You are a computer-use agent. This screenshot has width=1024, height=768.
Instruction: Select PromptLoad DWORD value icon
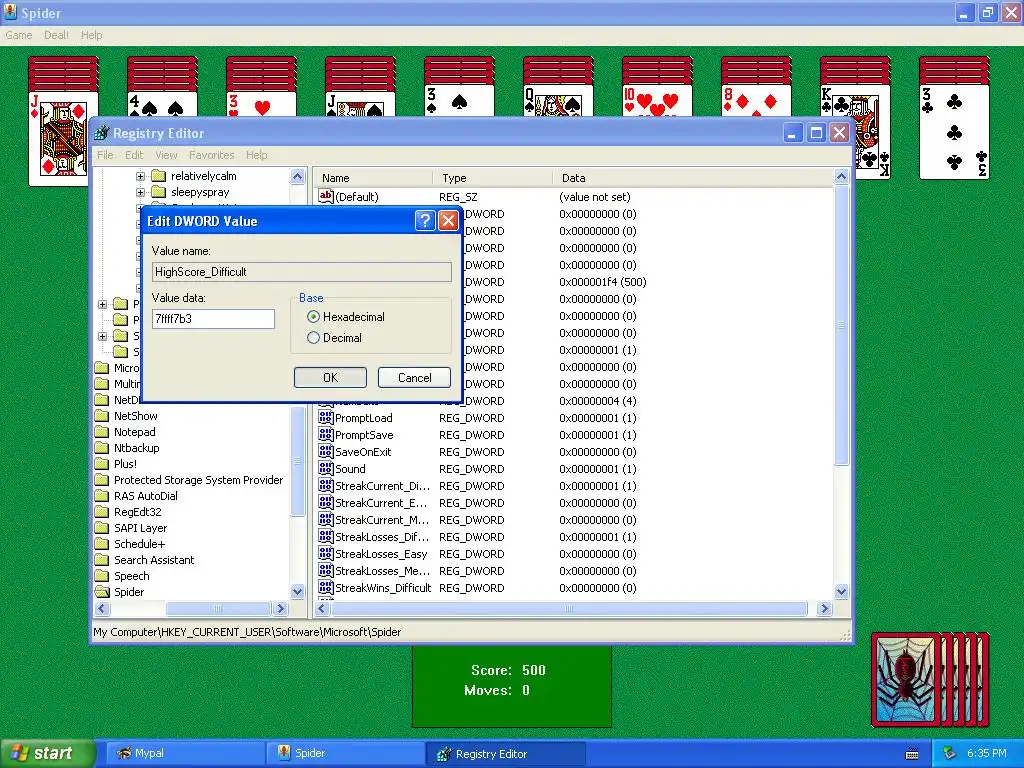point(326,417)
